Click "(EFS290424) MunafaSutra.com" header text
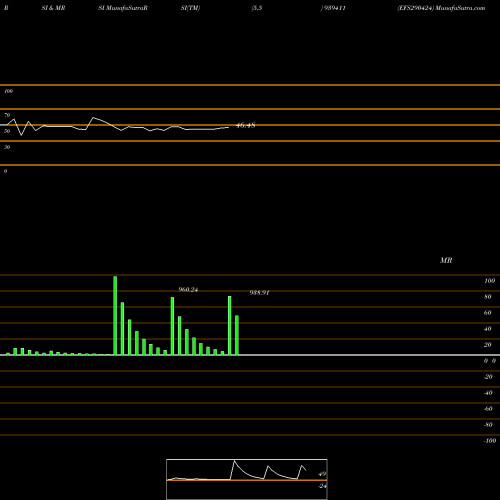 441,8
